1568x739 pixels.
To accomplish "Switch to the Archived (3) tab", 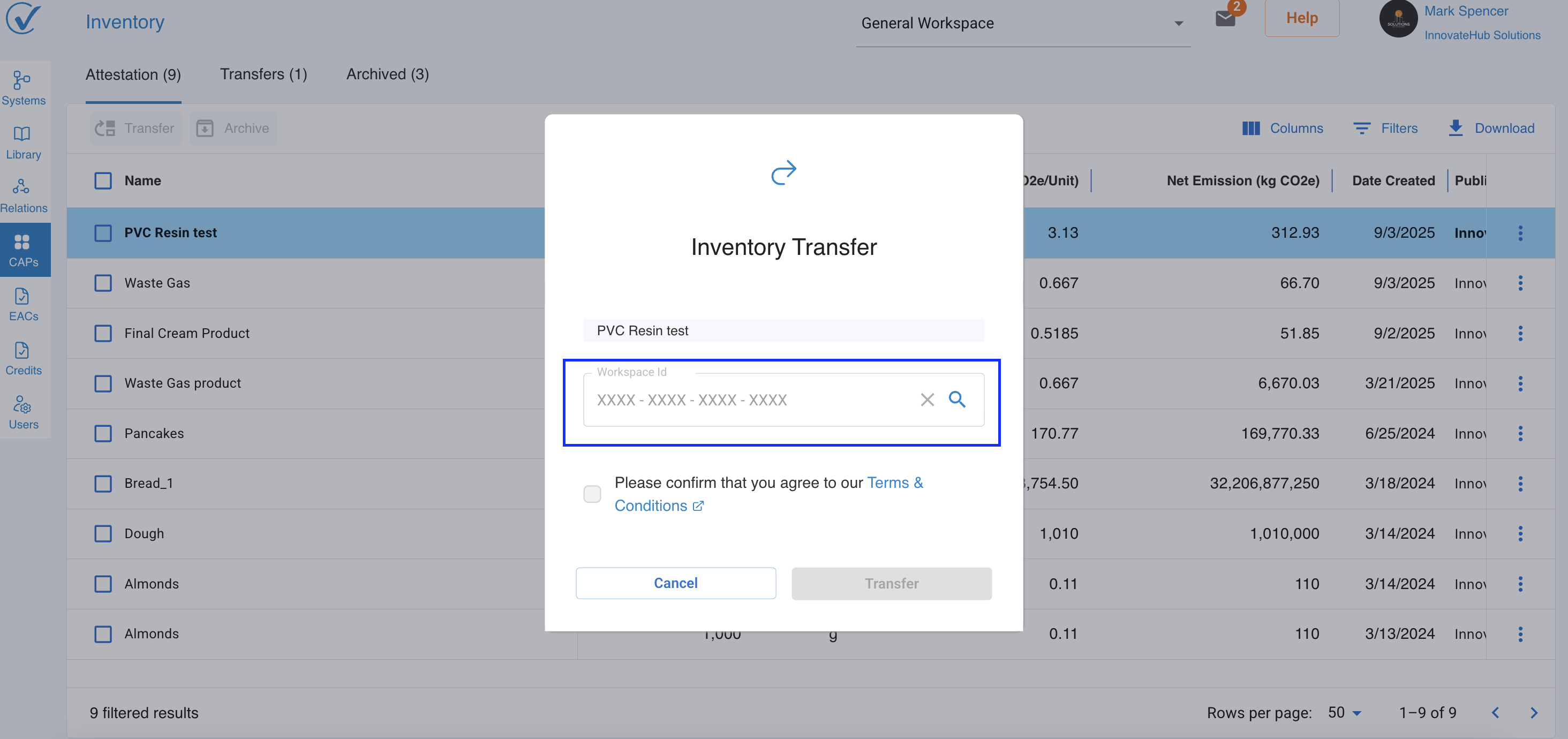I will [x=387, y=74].
